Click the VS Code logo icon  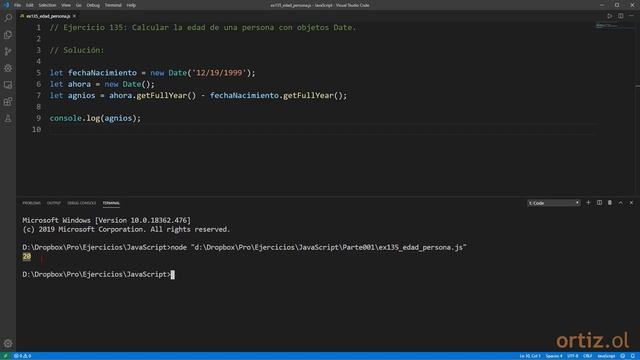(x=6, y=5)
